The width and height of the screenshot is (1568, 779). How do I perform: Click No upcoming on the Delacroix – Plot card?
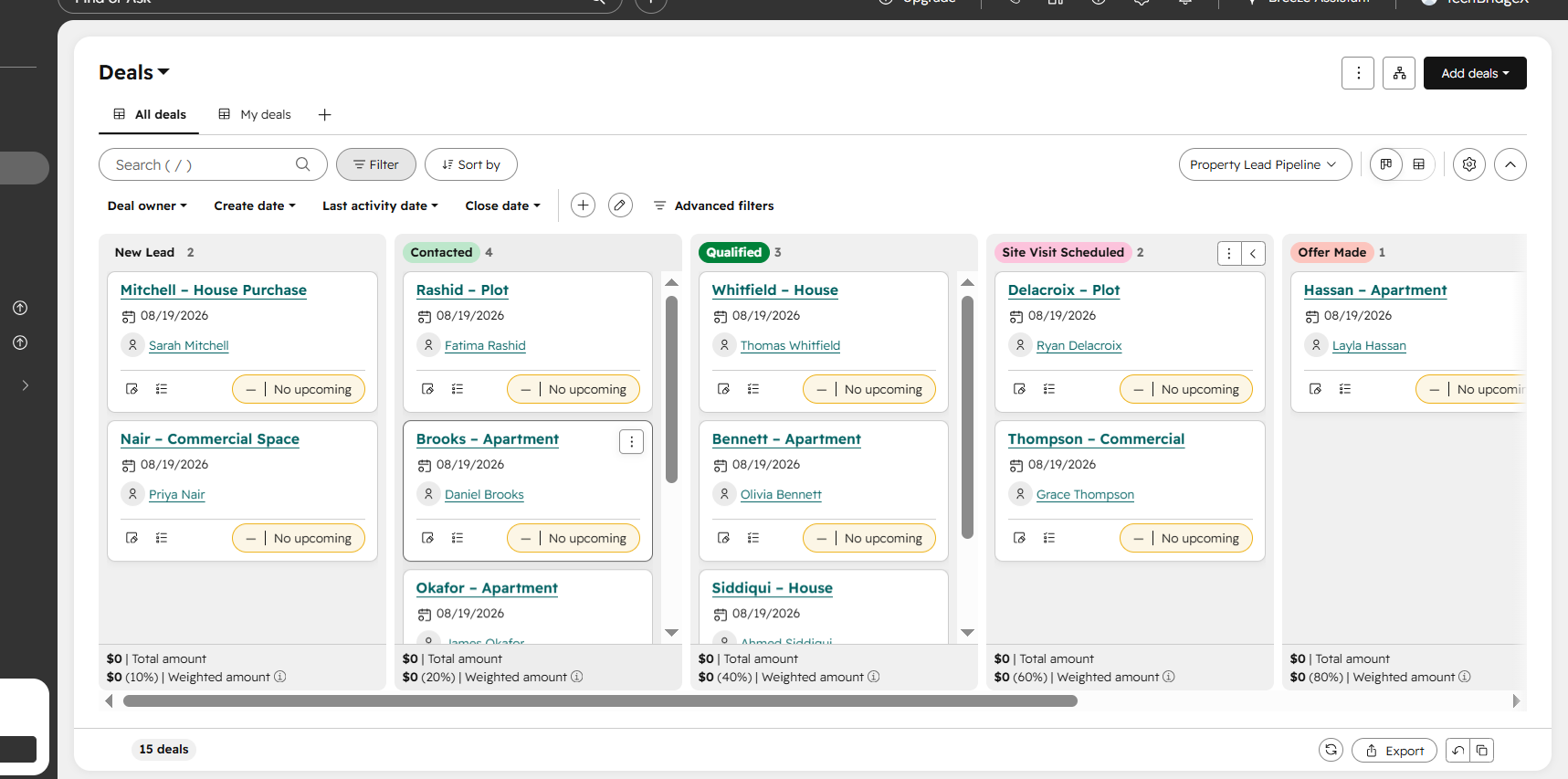[1186, 389]
